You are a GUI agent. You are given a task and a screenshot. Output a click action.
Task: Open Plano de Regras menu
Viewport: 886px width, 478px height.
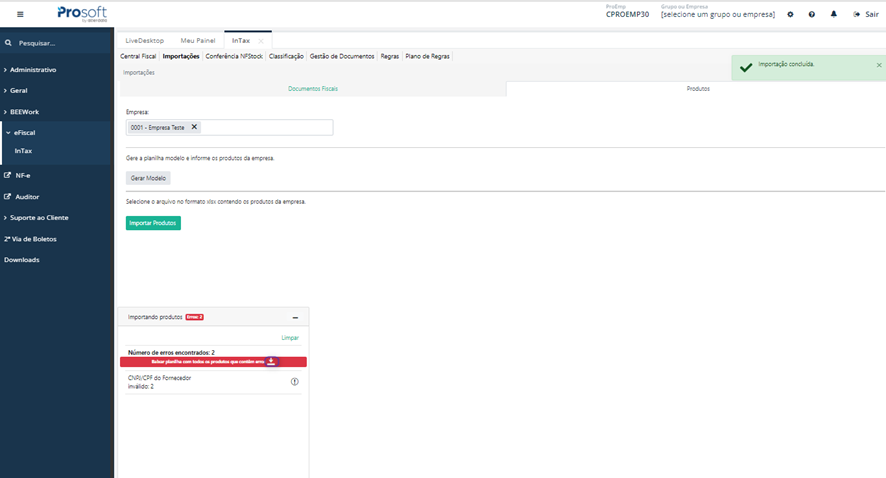pyautogui.click(x=428, y=57)
